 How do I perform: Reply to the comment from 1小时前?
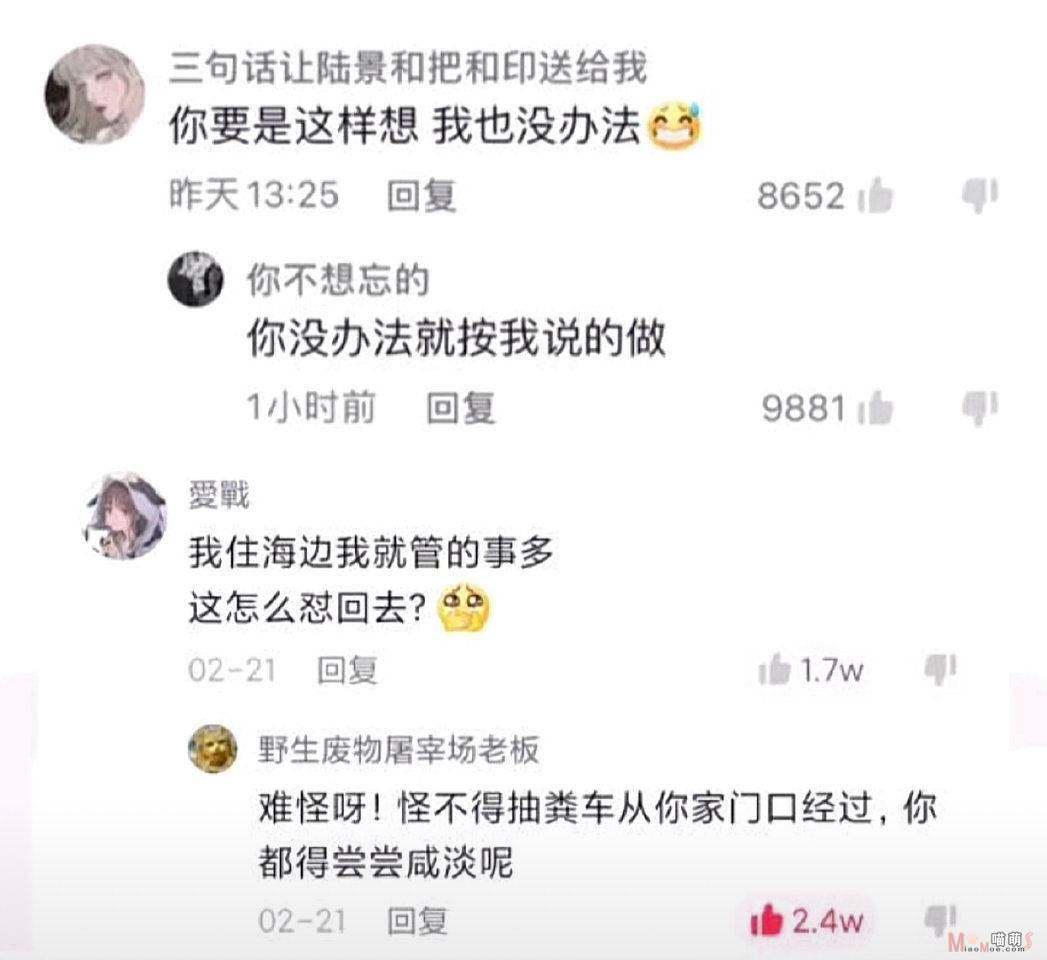(x=461, y=407)
